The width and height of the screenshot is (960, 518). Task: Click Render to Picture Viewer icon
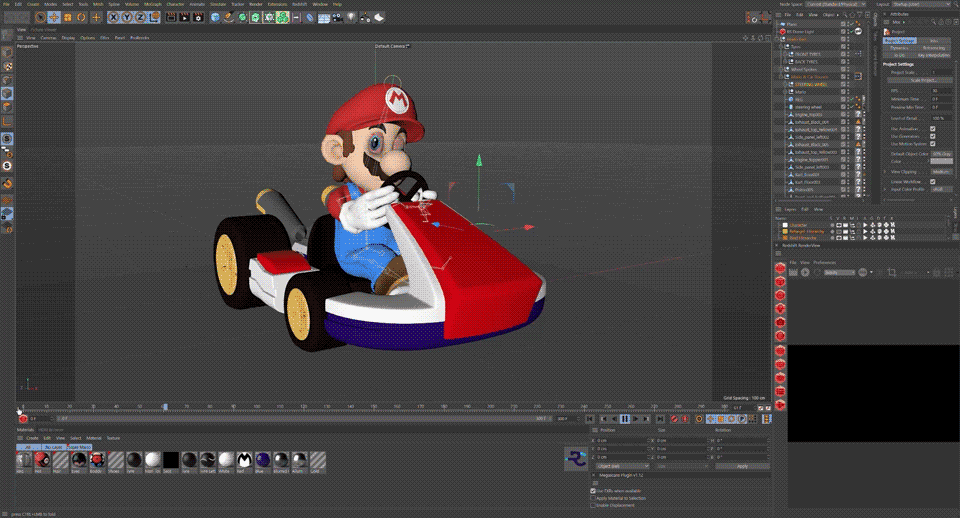pyautogui.click(x=184, y=17)
